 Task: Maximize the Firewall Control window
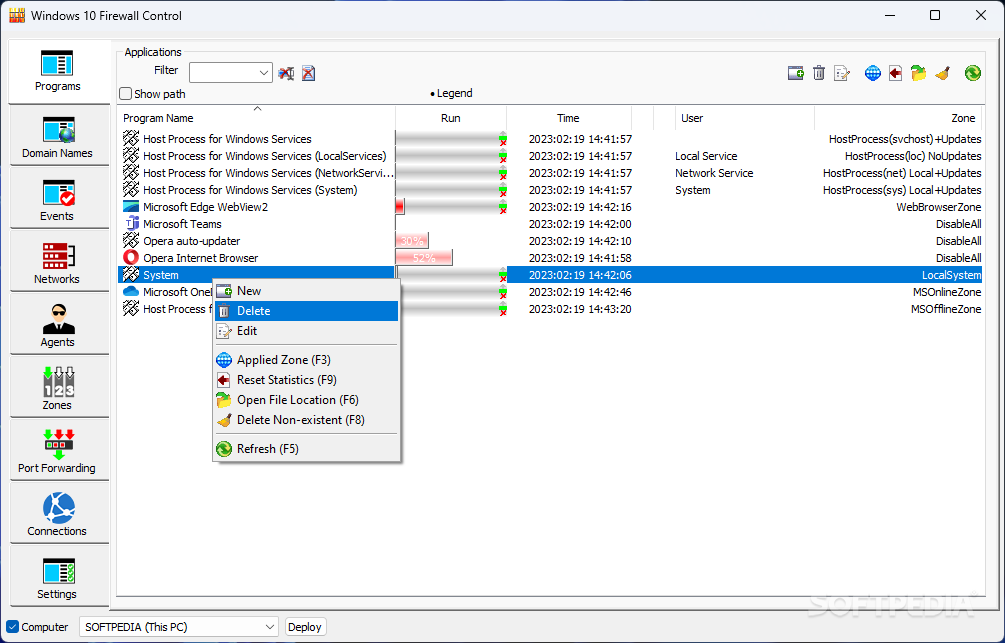935,15
